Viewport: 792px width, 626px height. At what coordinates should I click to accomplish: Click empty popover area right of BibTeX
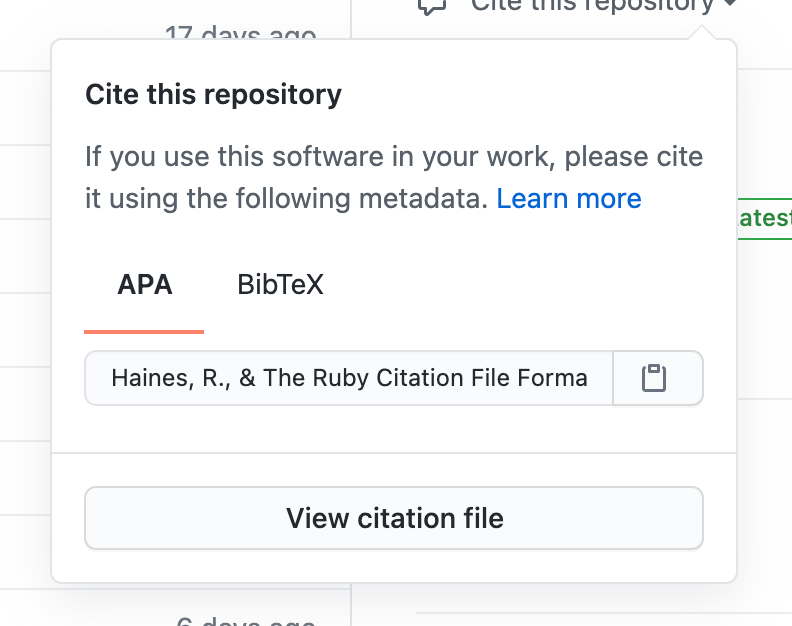pyautogui.click(x=520, y=285)
